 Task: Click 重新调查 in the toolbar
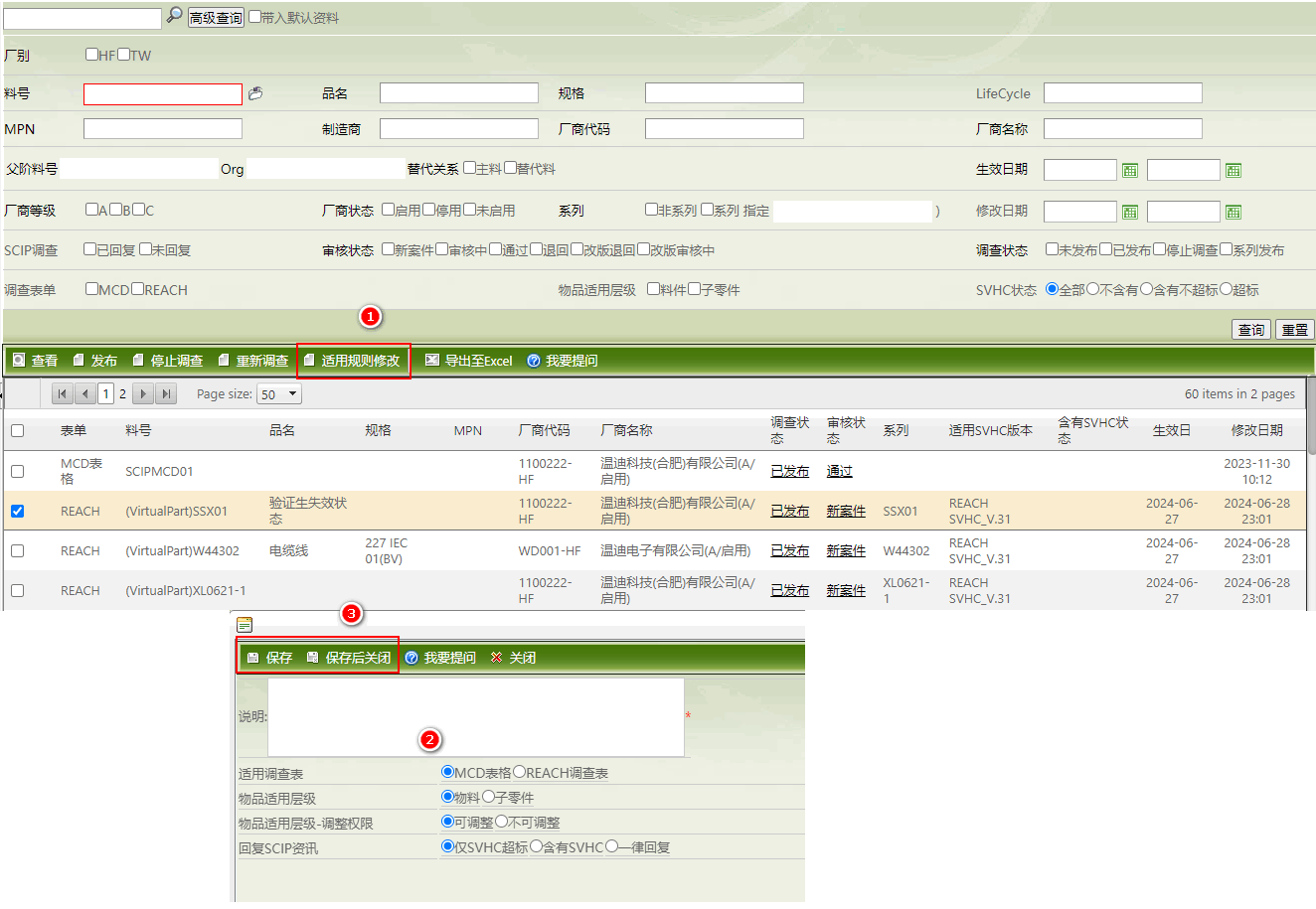pyautogui.click(x=253, y=361)
